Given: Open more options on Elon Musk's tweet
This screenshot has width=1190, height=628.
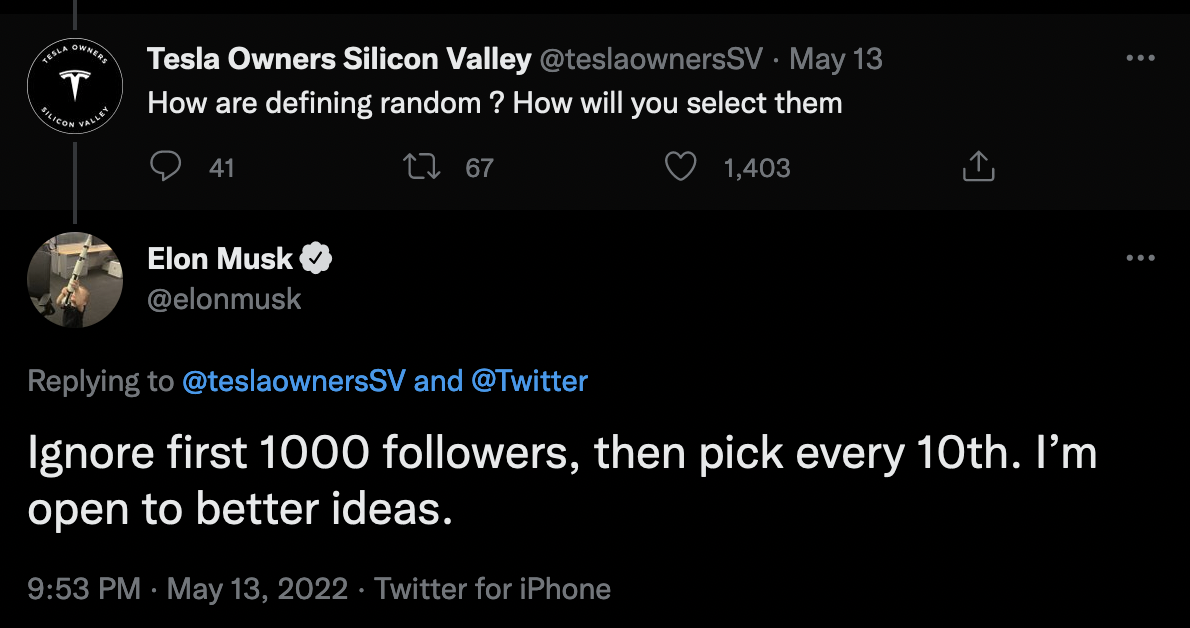Looking at the screenshot, I should 1140,257.
